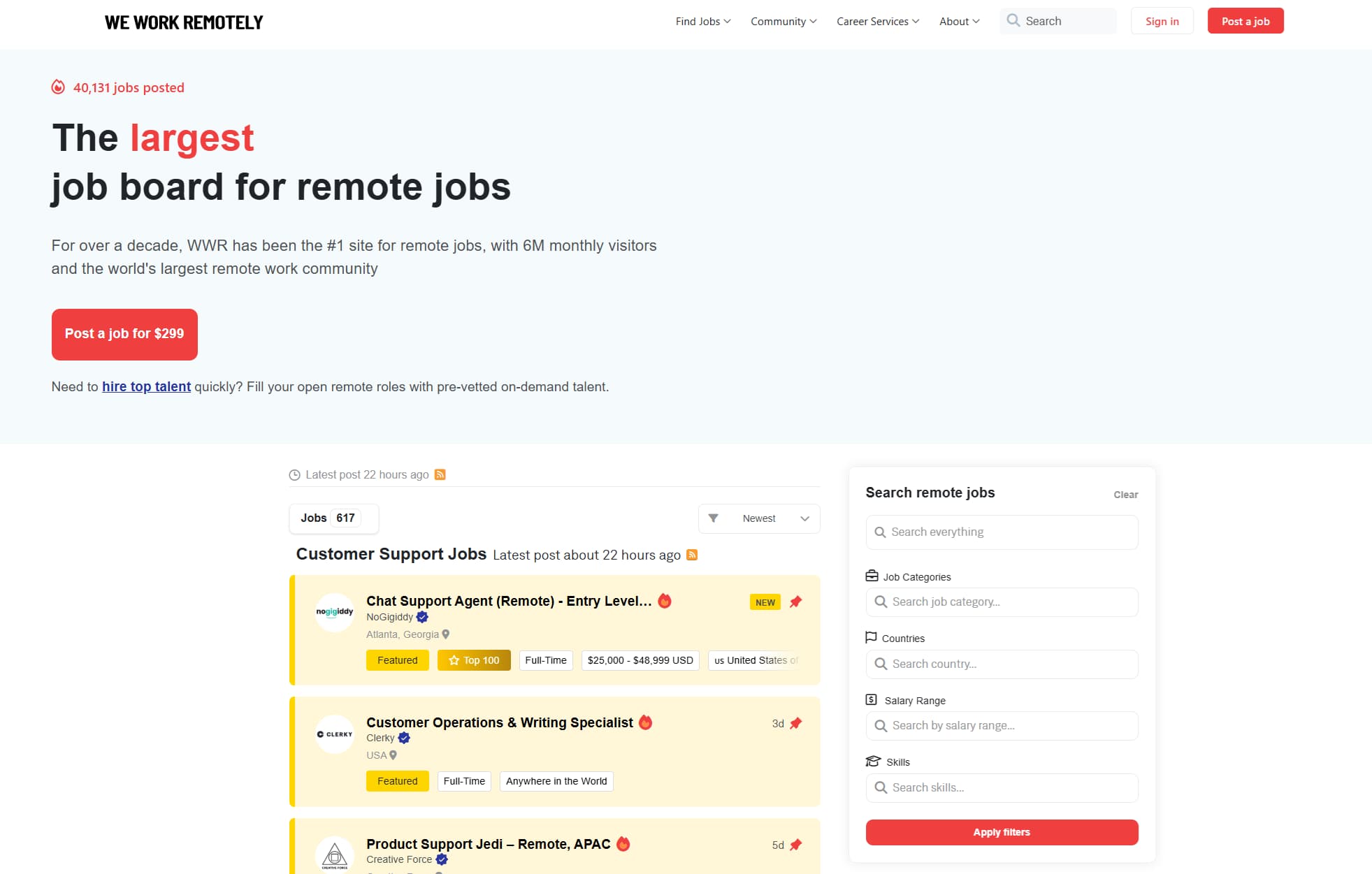Click flame icon on Customer Operations listing
The height and width of the screenshot is (874, 1372).
646,722
